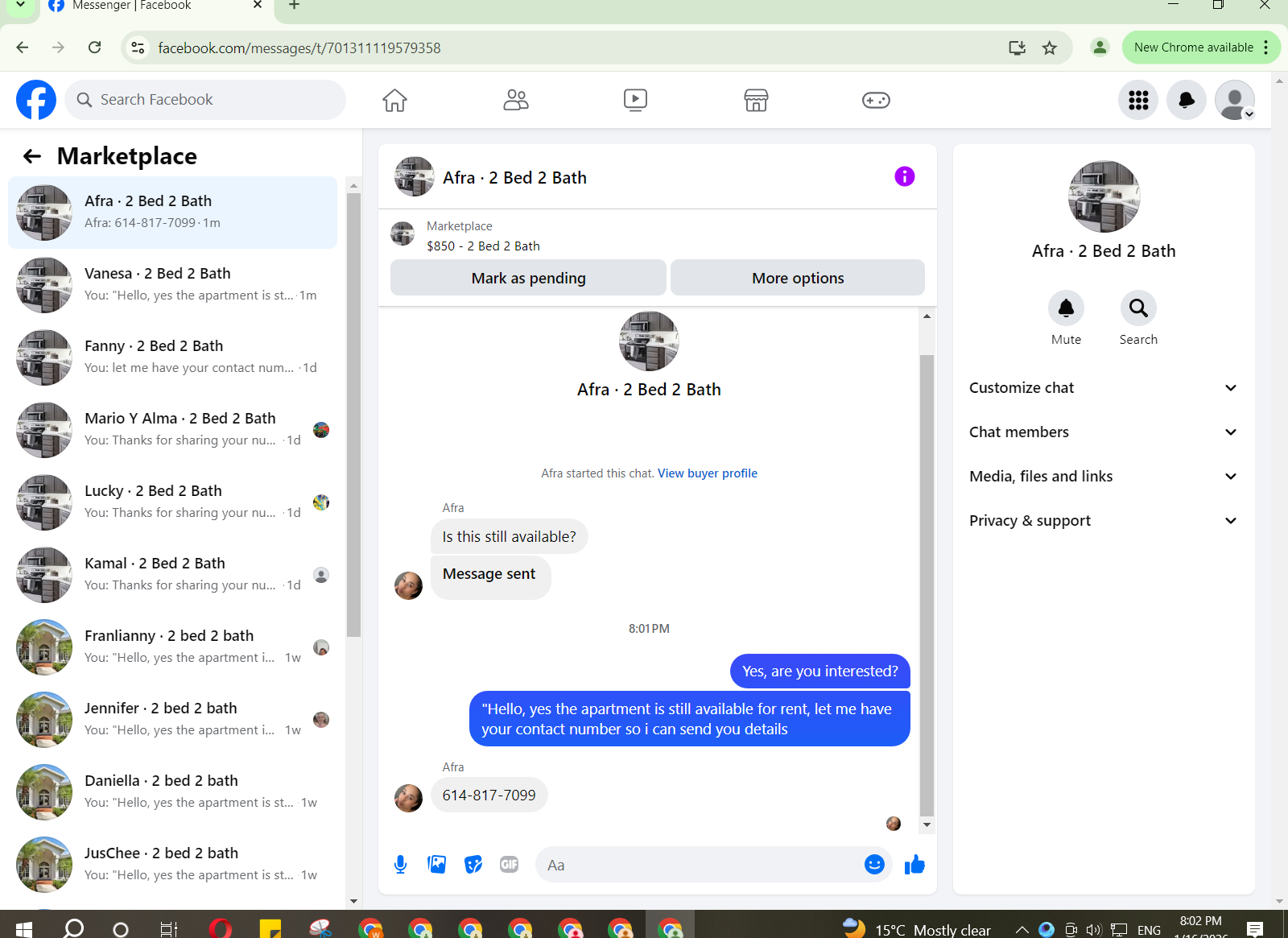Open the Friends icon in top navigation
Viewport: 1288px width, 938px height.
[515, 100]
